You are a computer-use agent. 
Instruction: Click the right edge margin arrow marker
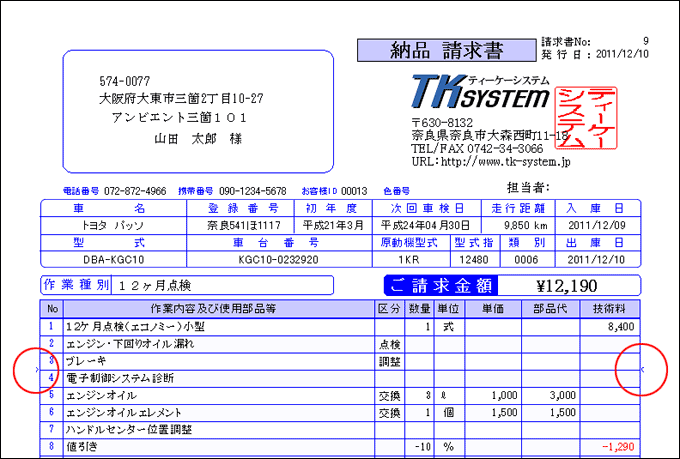[641, 370]
